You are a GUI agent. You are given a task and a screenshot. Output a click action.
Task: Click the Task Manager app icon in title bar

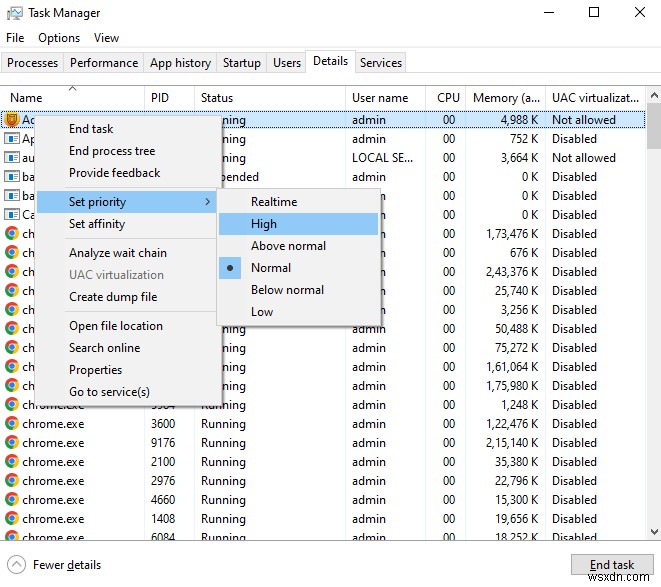tap(14, 13)
